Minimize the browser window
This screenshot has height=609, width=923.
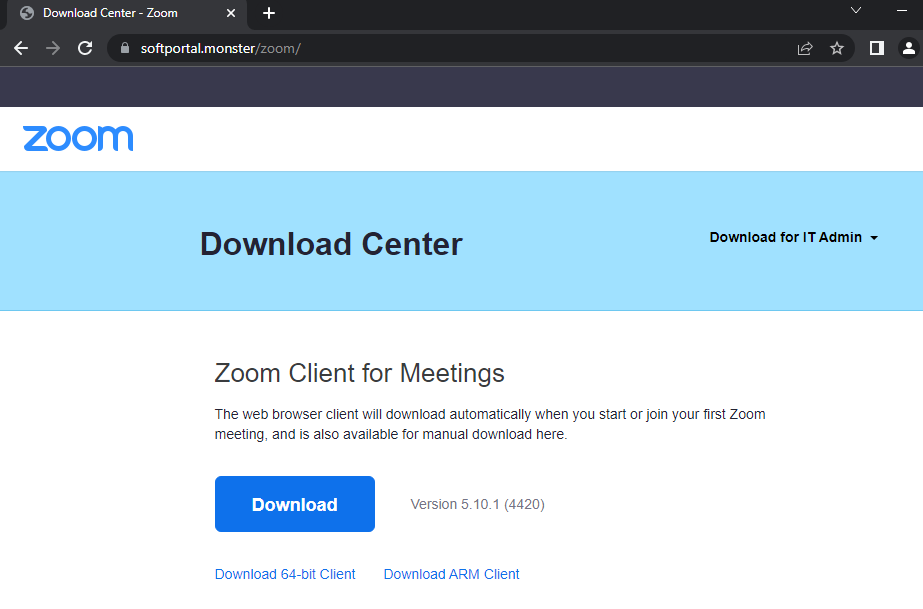(x=901, y=11)
